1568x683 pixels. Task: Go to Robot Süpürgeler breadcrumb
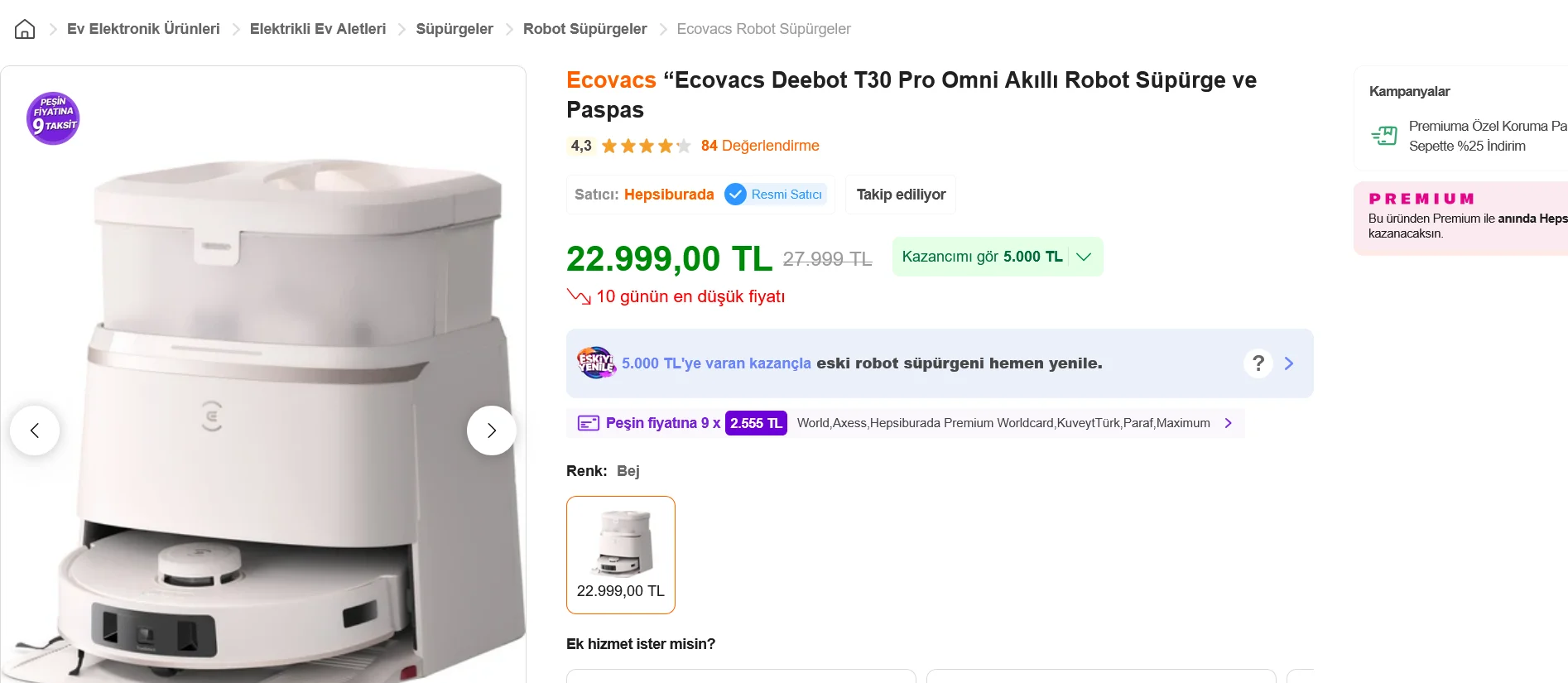pyautogui.click(x=584, y=29)
